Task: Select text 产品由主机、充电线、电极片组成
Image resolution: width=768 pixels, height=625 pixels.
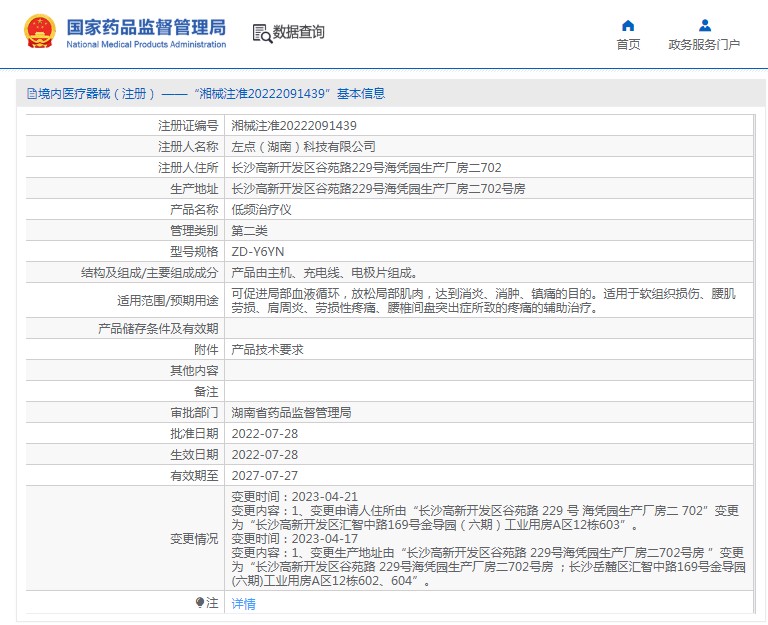Action: pyautogui.click(x=324, y=273)
